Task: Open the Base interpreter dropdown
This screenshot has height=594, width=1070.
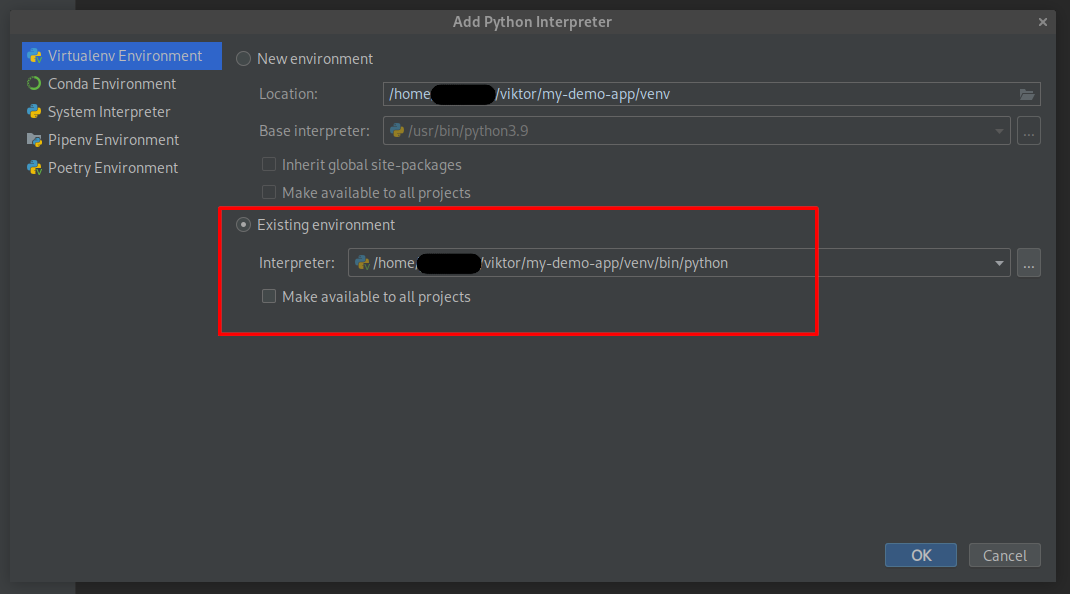Action: (x=998, y=130)
